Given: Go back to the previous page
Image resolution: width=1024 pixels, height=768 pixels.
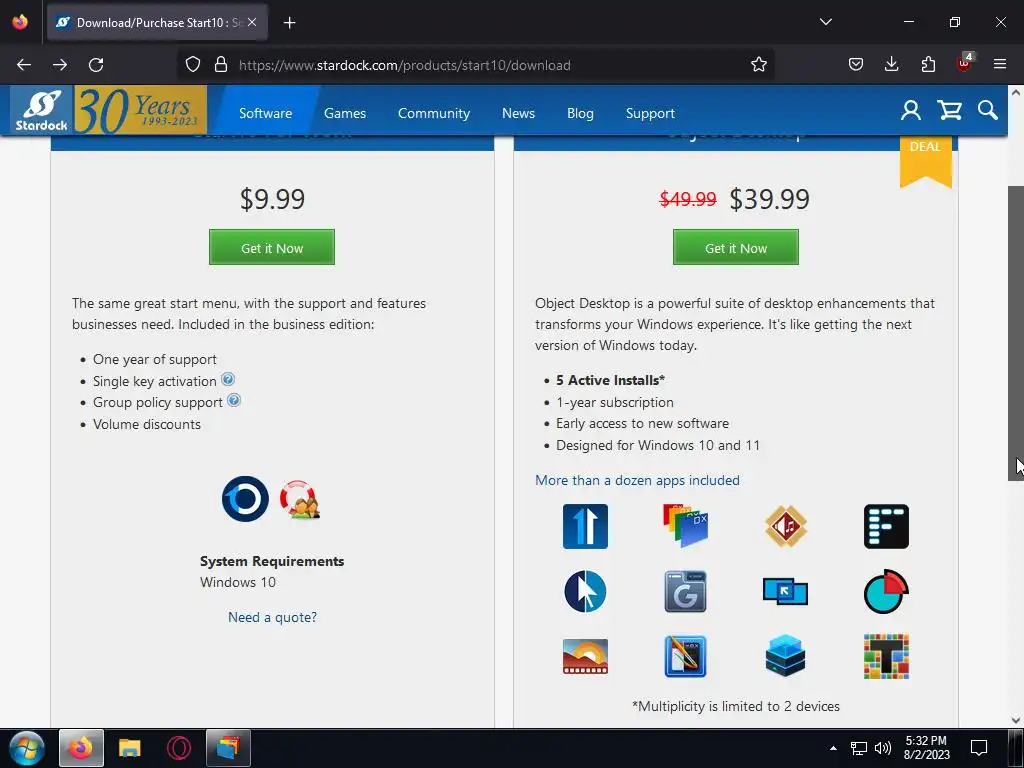Looking at the screenshot, I should (24, 65).
